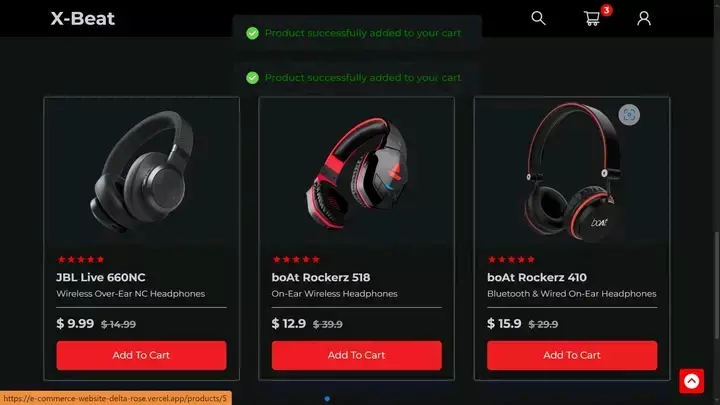The image size is (720, 405).
Task: Add boAt Rockerz 518 to cart
Action: (356, 355)
